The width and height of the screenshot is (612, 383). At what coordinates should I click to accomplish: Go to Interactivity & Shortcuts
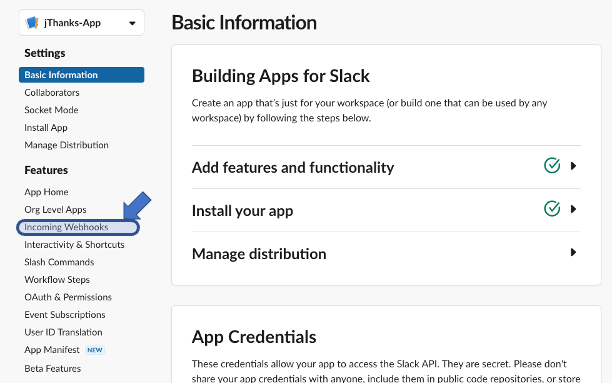74,245
